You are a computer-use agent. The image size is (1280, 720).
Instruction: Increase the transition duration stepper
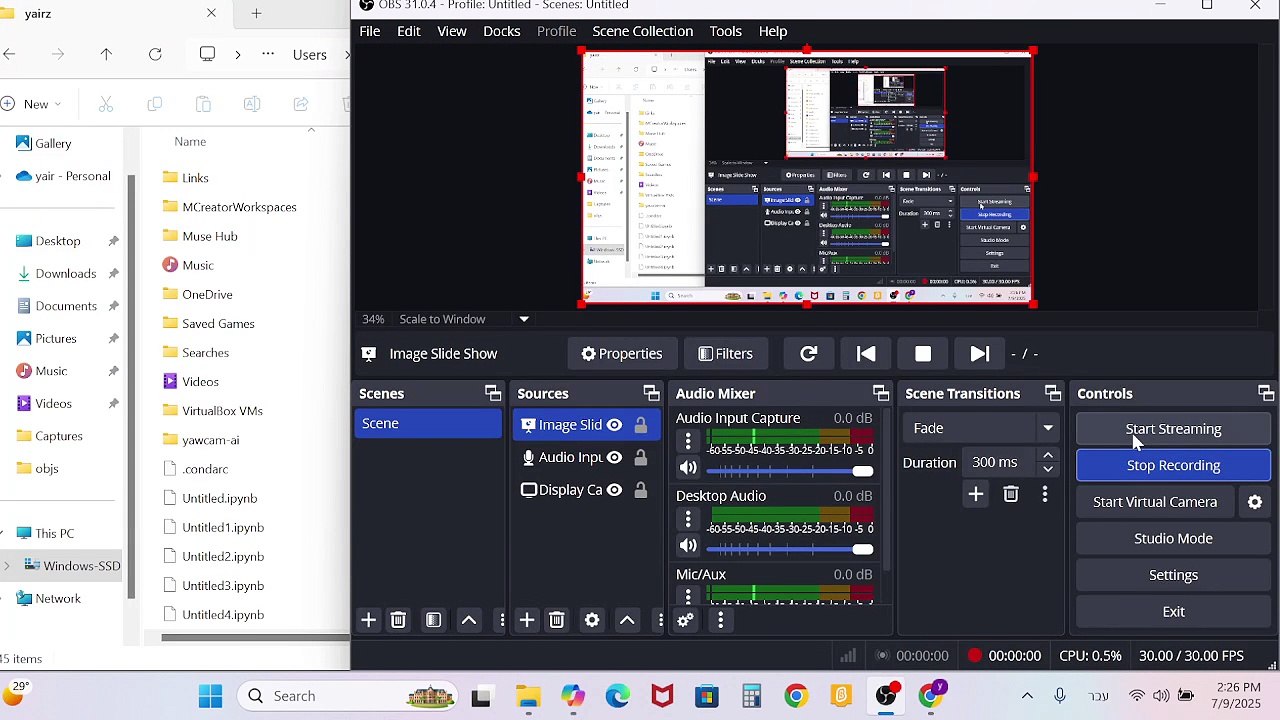pos(1048,456)
